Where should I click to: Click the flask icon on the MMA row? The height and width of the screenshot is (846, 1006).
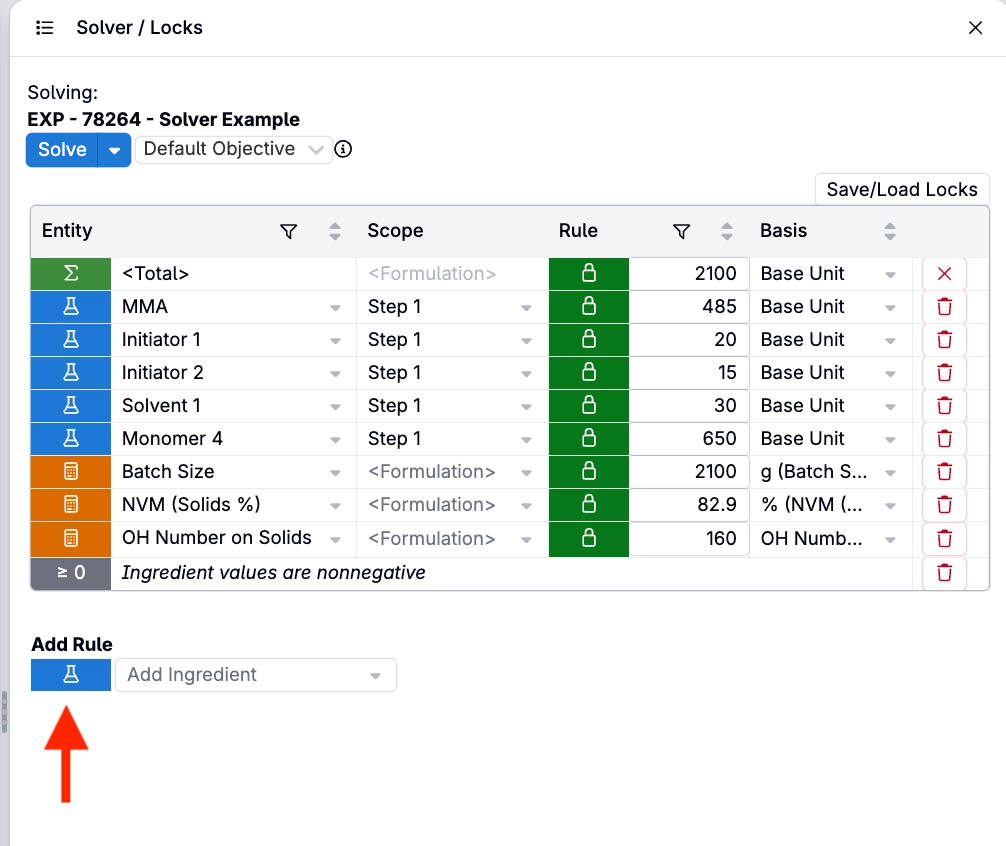click(x=71, y=307)
